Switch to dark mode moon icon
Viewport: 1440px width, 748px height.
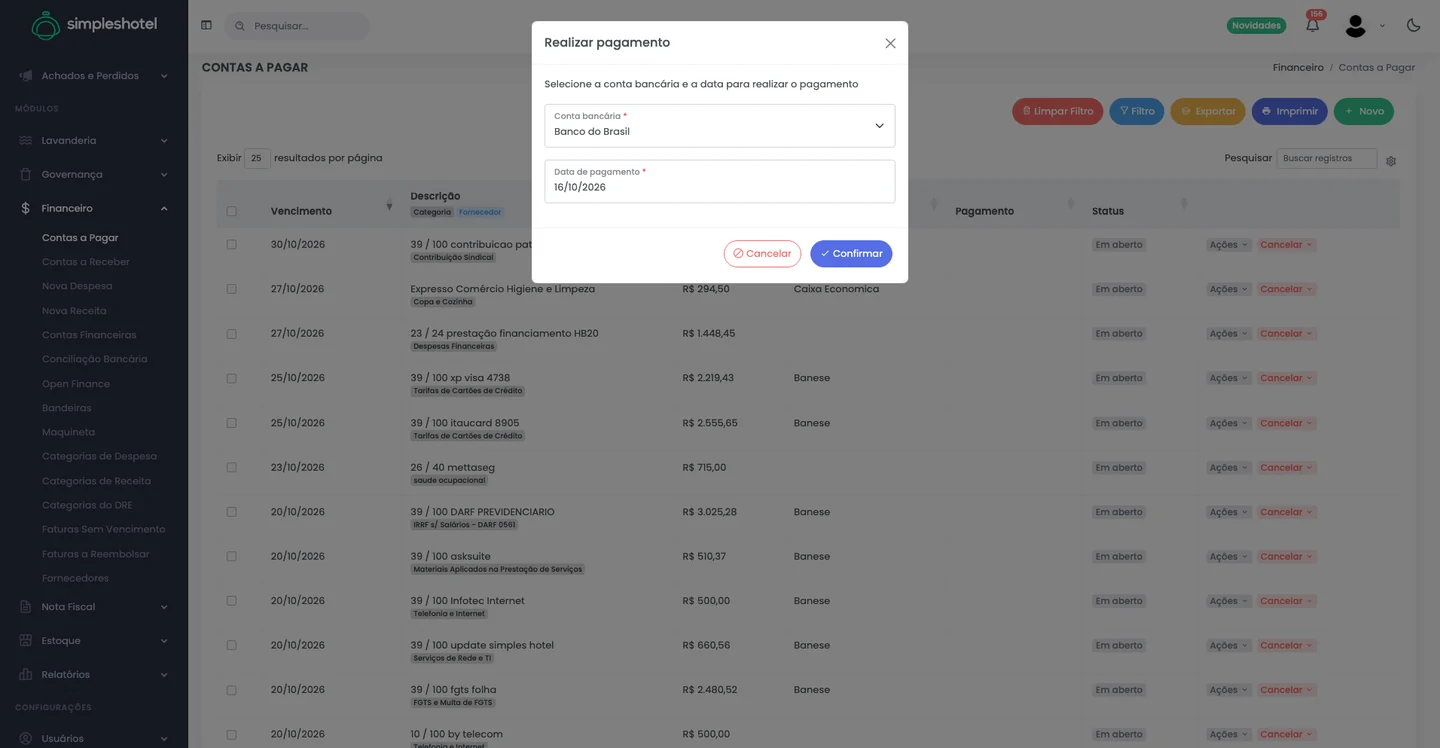pos(1413,25)
